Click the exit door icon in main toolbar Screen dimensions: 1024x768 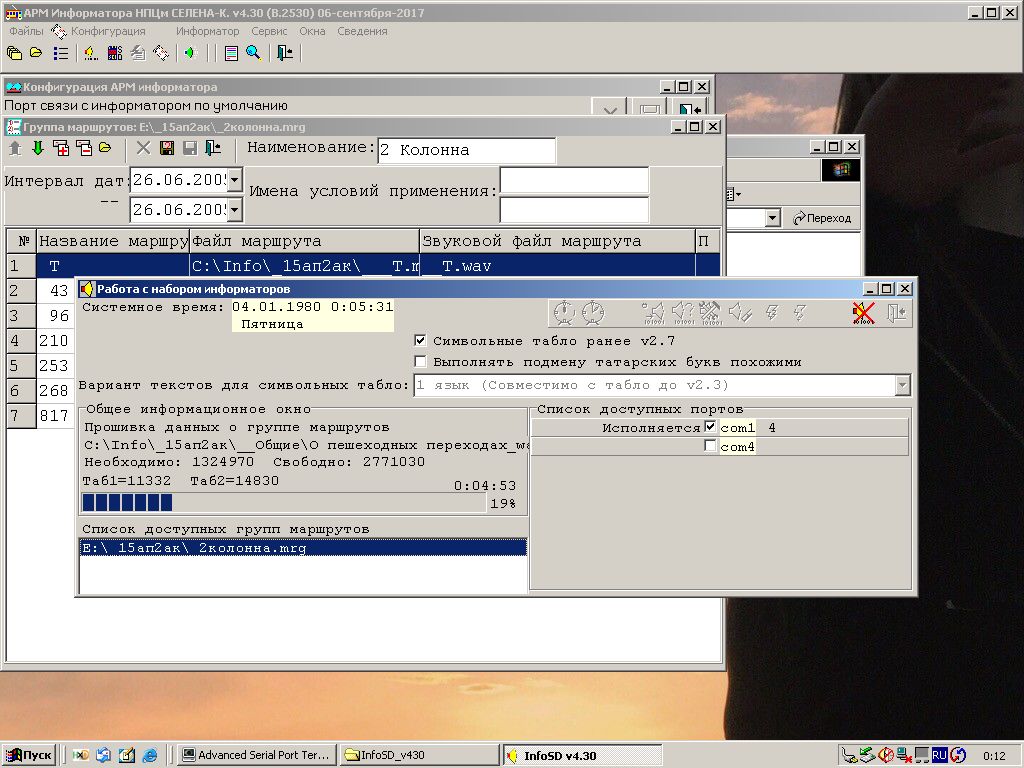click(285, 53)
